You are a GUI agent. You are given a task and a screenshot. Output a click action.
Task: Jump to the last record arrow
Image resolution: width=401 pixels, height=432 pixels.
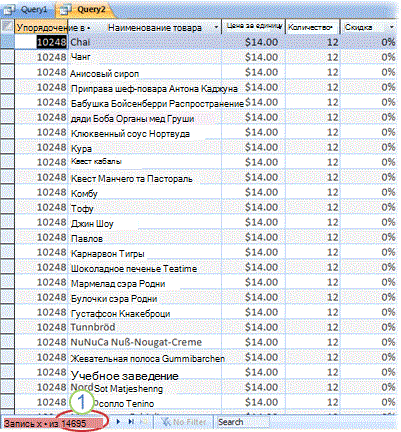131,422
